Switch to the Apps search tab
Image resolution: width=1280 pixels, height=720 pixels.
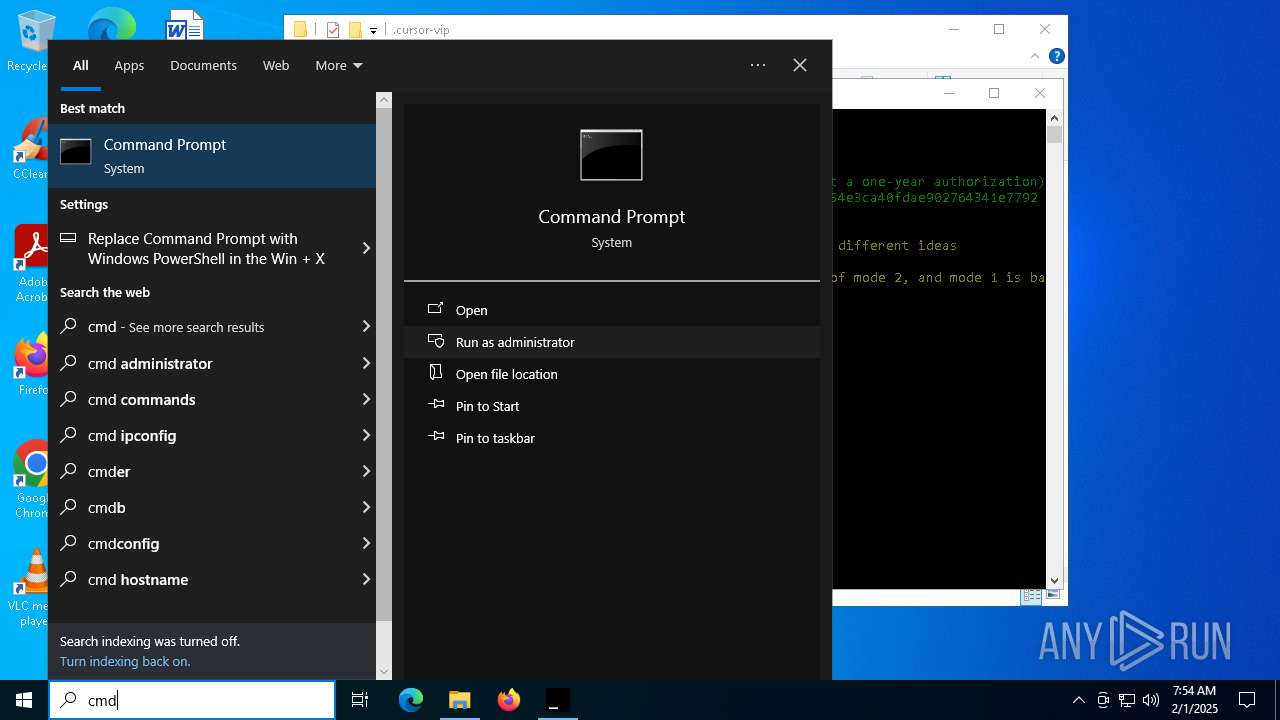click(x=129, y=65)
